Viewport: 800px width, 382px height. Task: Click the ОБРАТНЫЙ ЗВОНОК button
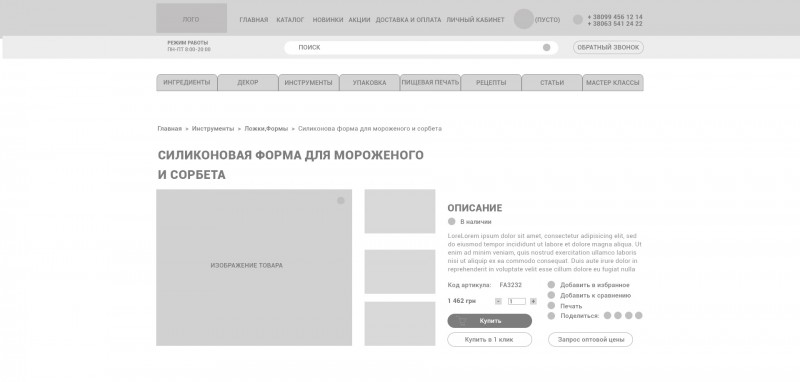608,47
